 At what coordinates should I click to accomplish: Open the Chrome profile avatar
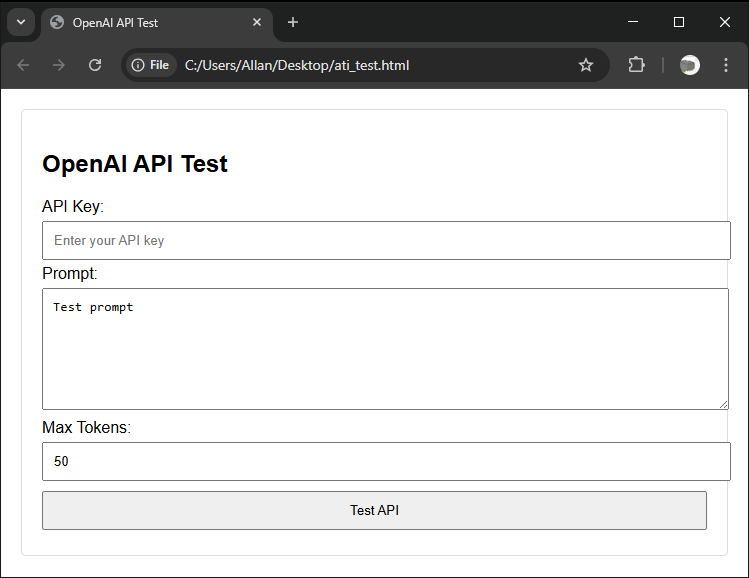point(689,65)
